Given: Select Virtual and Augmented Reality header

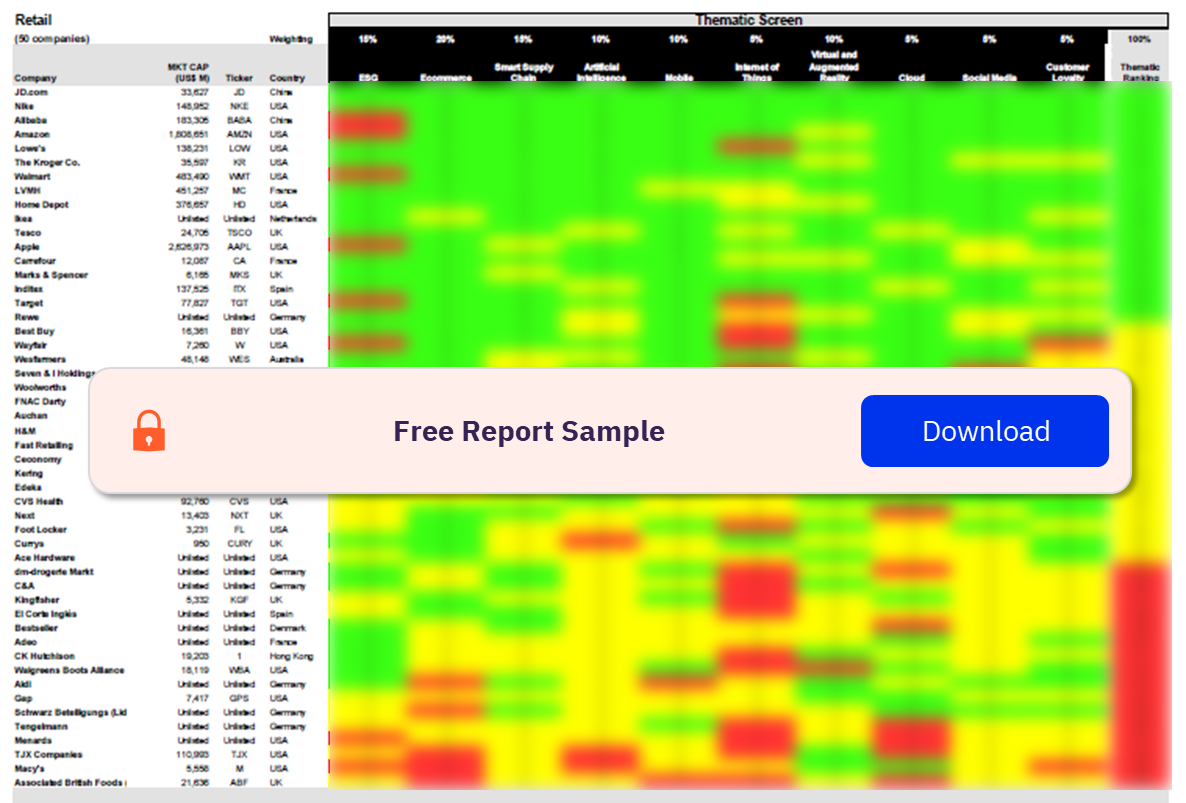Looking at the screenshot, I should 834,66.
